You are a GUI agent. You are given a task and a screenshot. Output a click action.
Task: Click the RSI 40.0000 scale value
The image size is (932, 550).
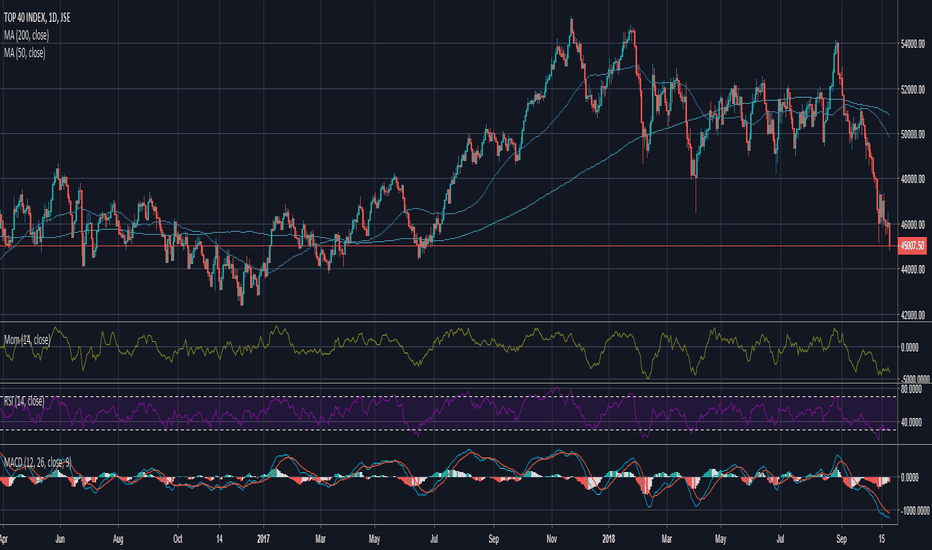tap(912, 423)
